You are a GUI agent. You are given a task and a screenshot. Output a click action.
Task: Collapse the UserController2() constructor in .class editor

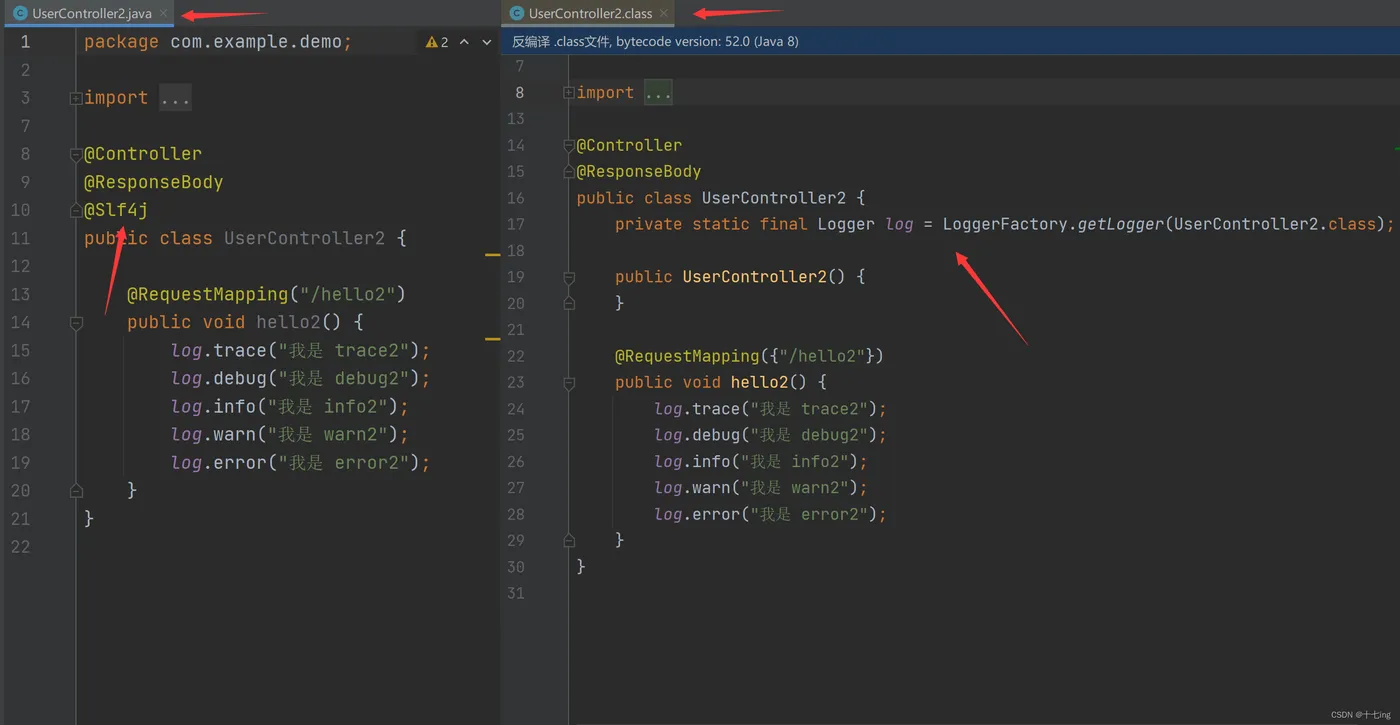click(x=569, y=277)
